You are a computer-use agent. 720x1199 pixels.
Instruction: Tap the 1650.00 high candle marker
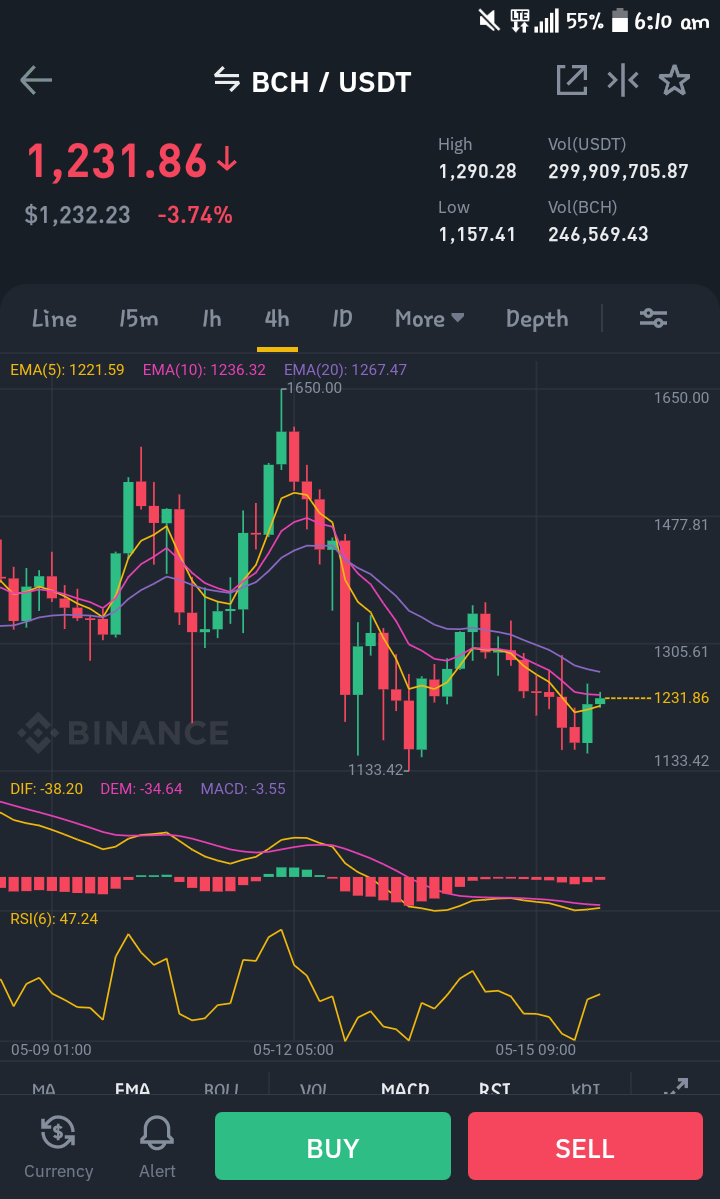pos(314,388)
